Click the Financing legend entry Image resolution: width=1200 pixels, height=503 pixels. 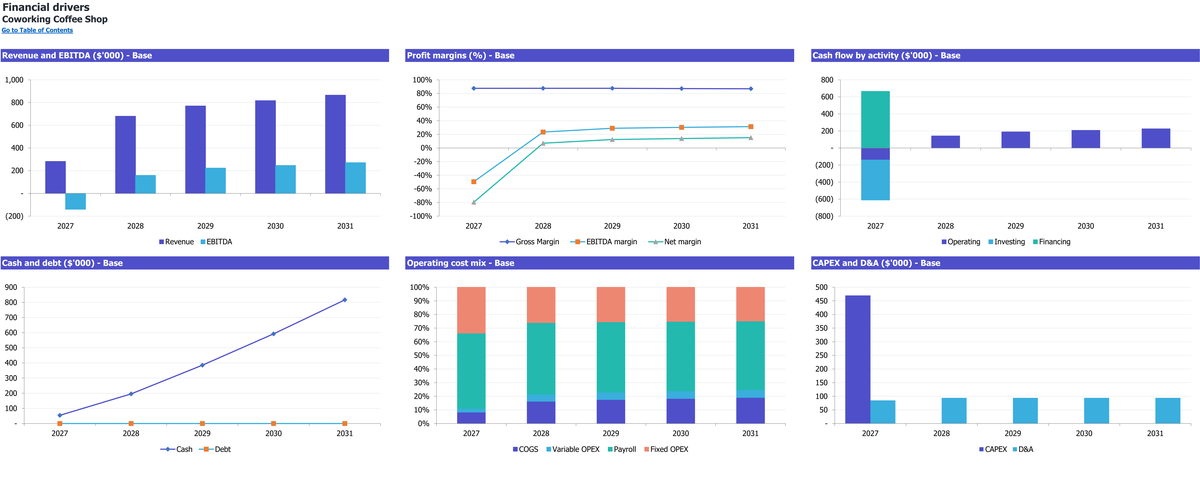(1051, 241)
